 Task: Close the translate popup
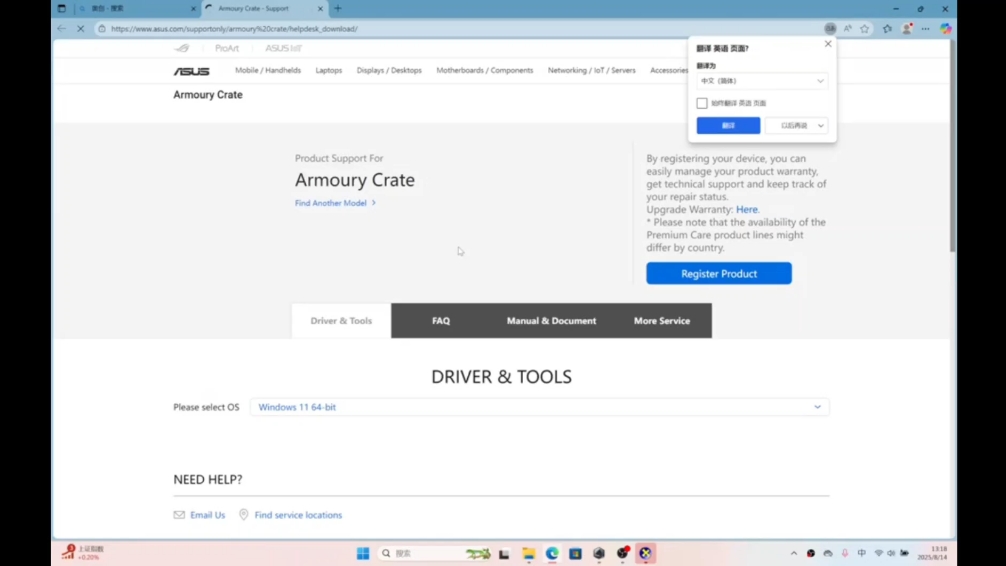click(828, 44)
